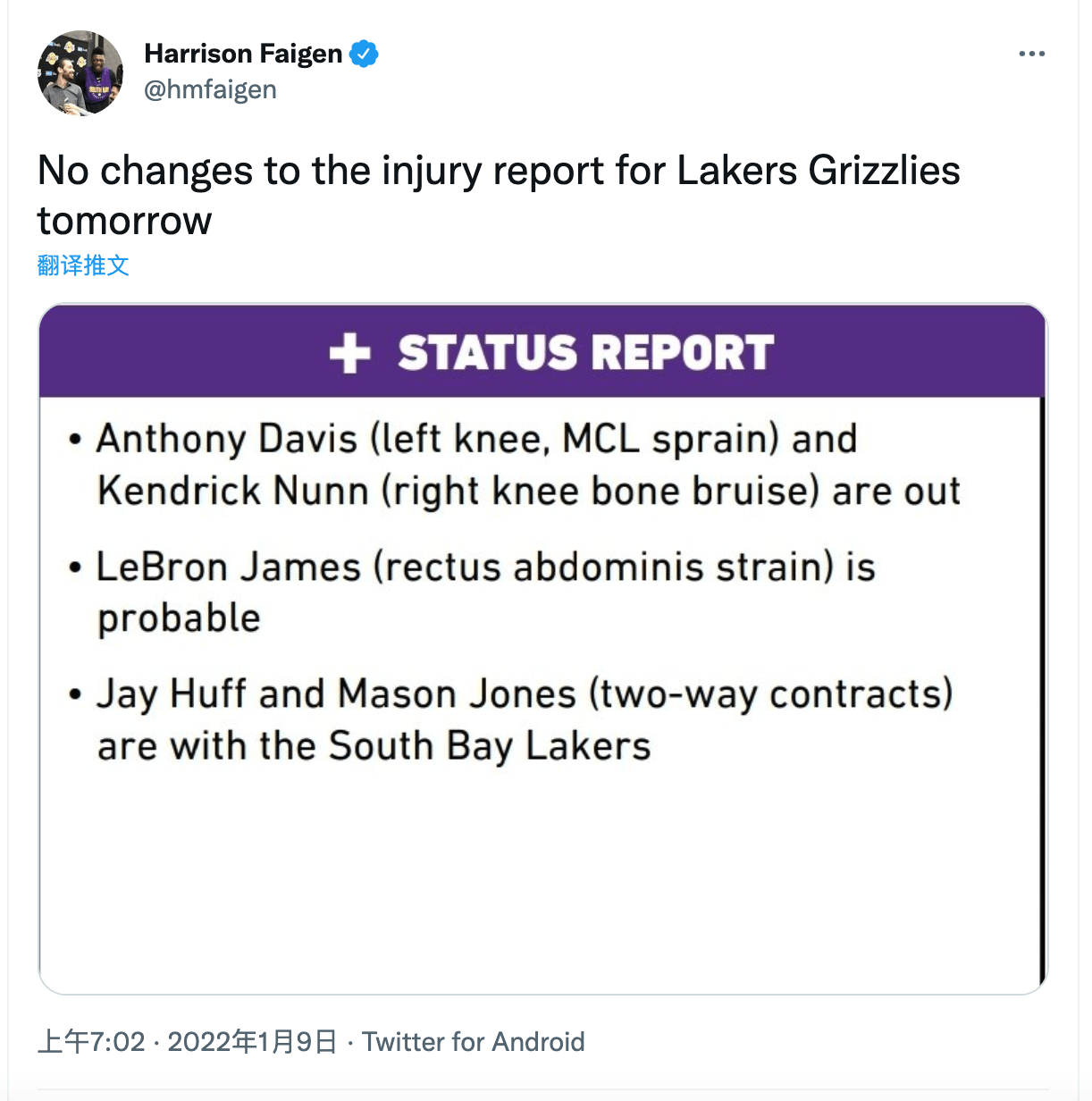Open Harrison Faigen display name link

[x=243, y=55]
